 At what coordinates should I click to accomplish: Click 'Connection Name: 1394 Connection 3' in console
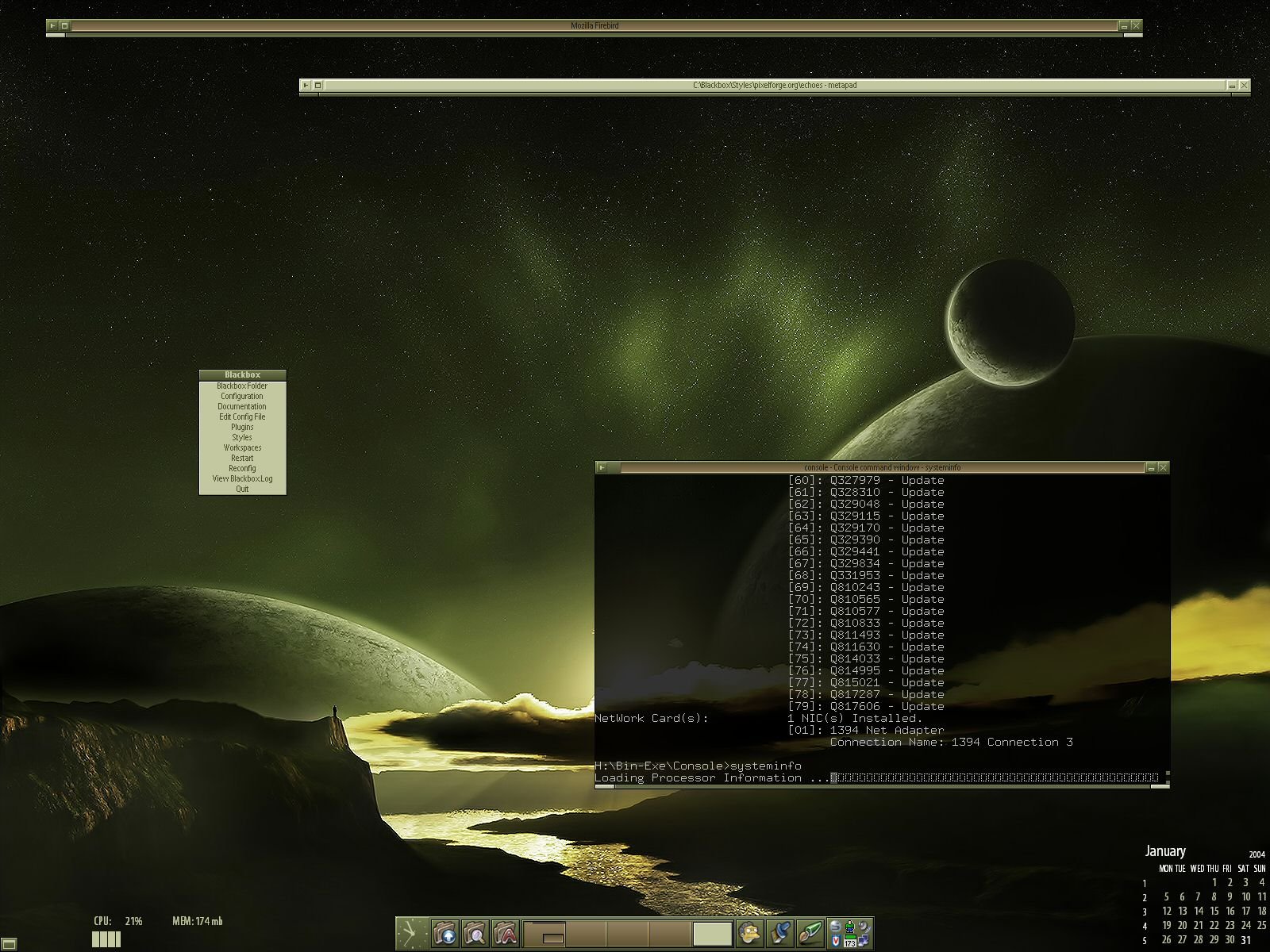pyautogui.click(x=951, y=742)
